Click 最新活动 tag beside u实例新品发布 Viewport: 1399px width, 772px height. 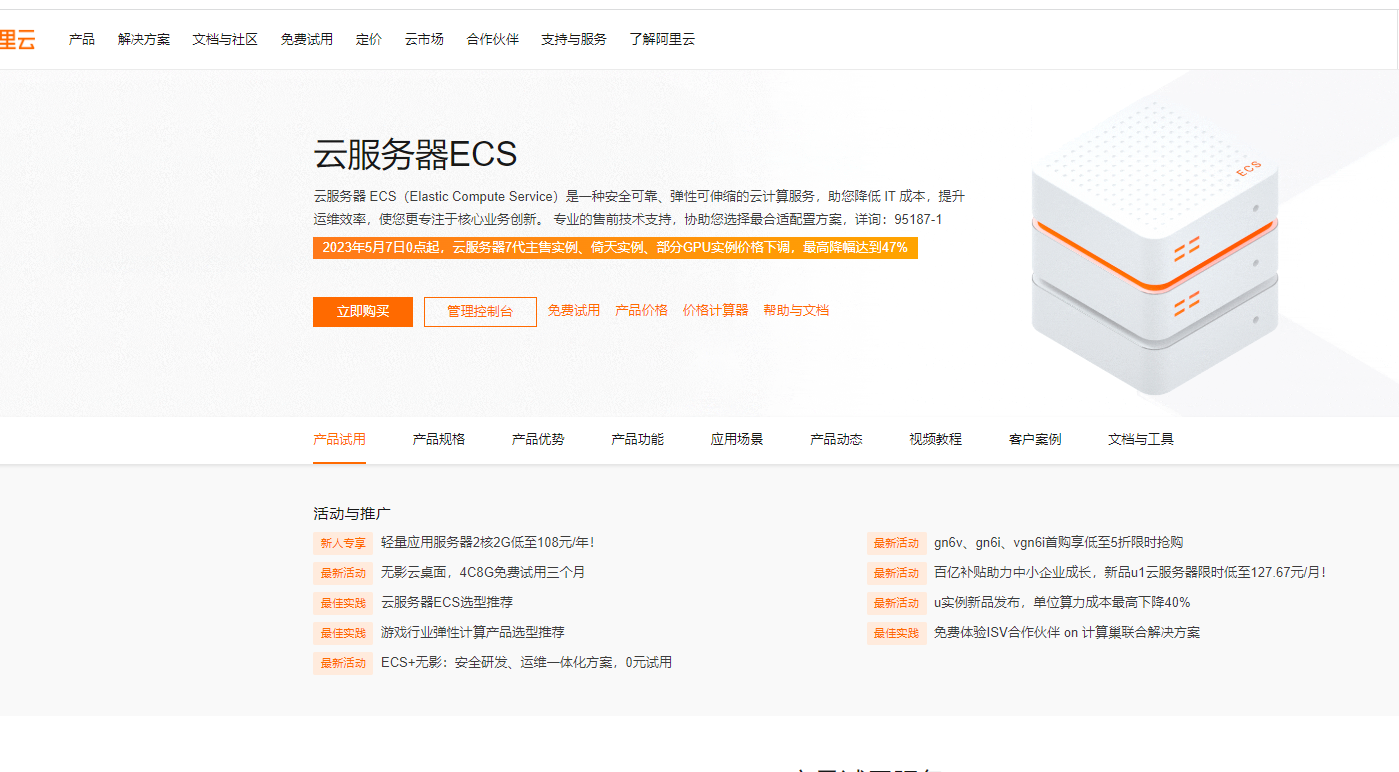[x=896, y=604]
